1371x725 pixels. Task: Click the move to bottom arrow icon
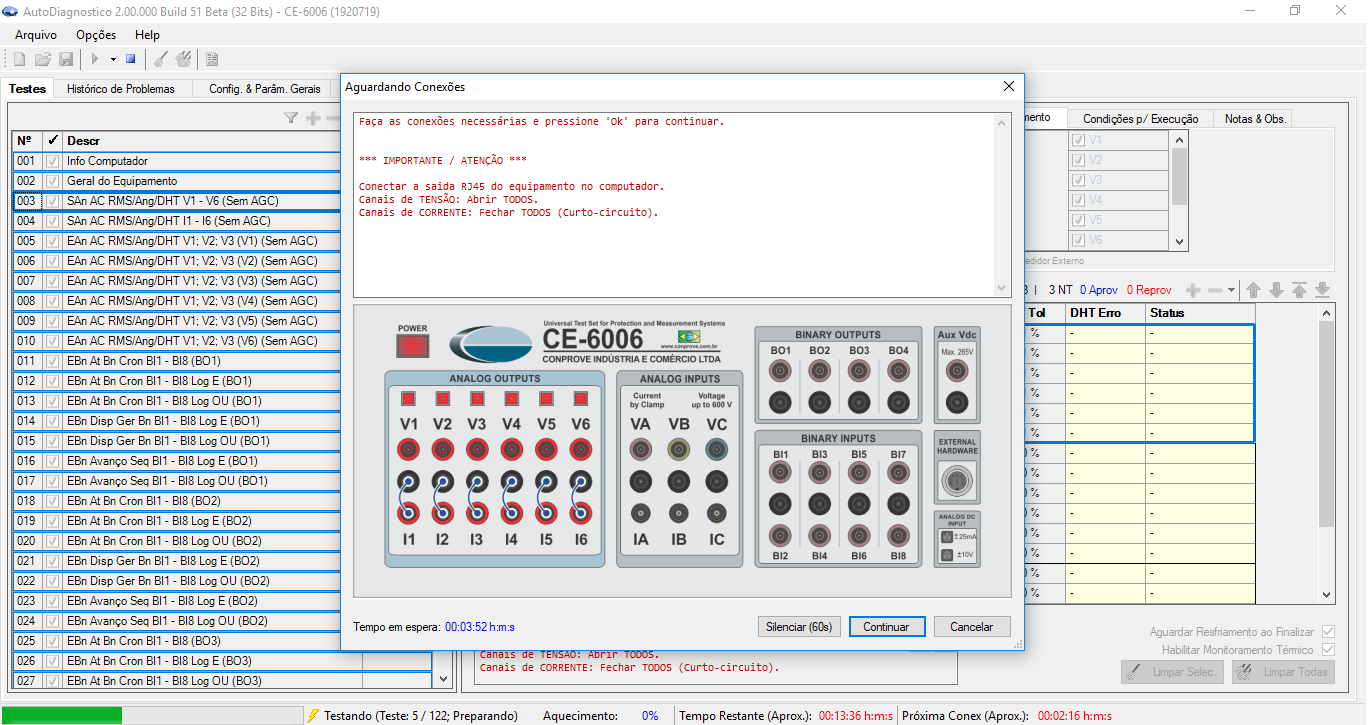click(1322, 290)
